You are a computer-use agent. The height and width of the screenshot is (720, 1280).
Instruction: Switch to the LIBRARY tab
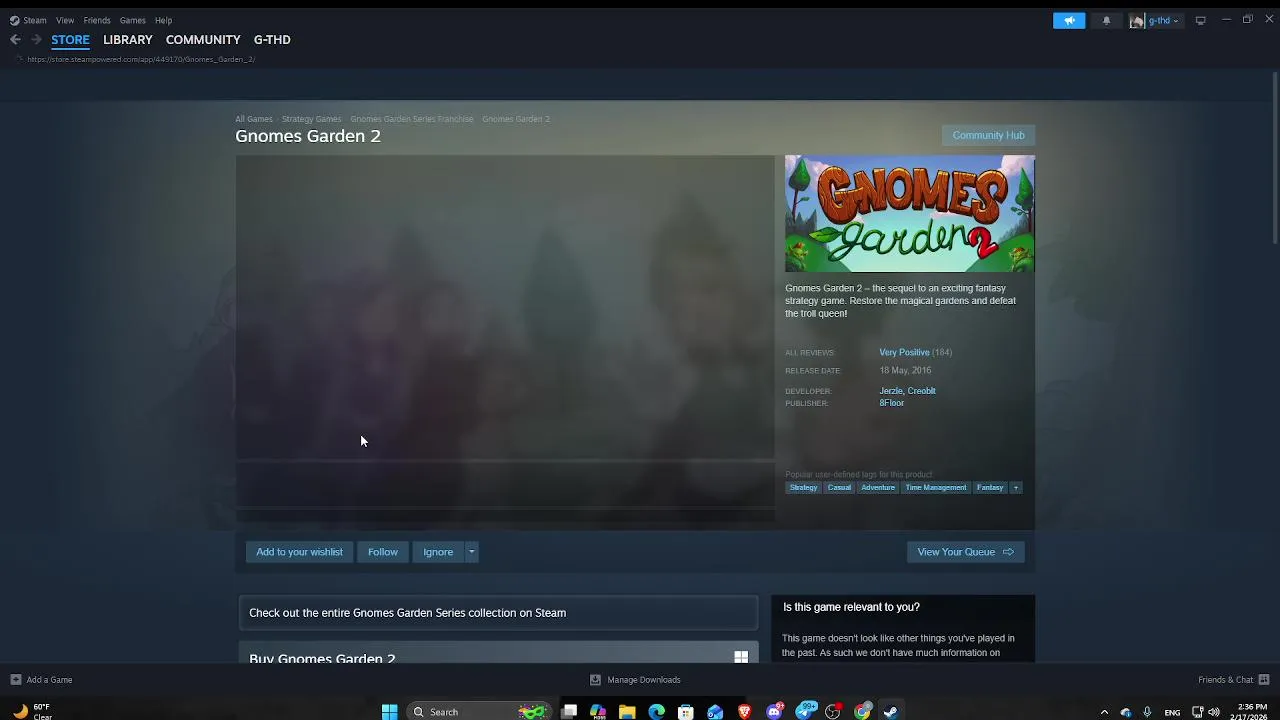pyautogui.click(x=128, y=40)
